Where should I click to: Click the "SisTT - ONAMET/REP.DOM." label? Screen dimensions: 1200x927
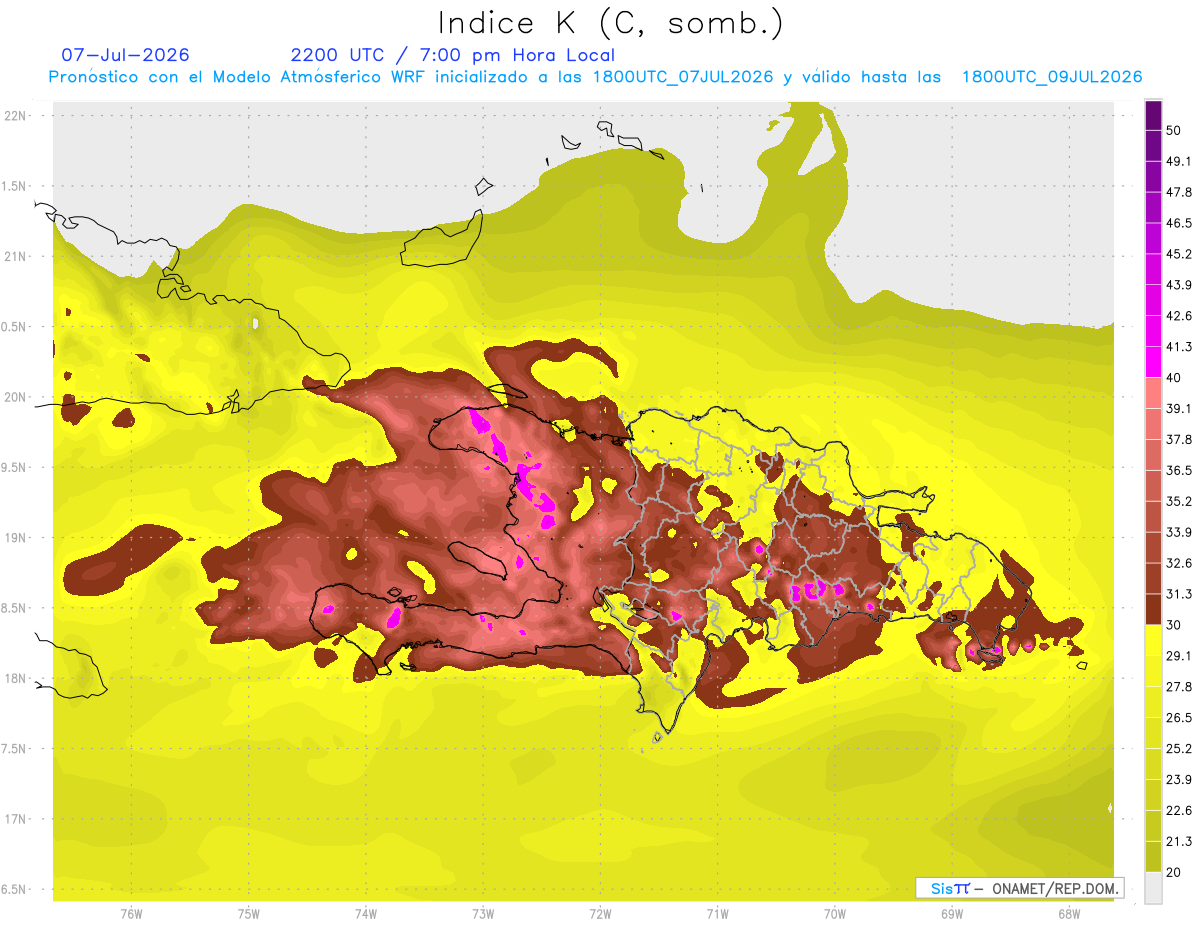click(1019, 888)
